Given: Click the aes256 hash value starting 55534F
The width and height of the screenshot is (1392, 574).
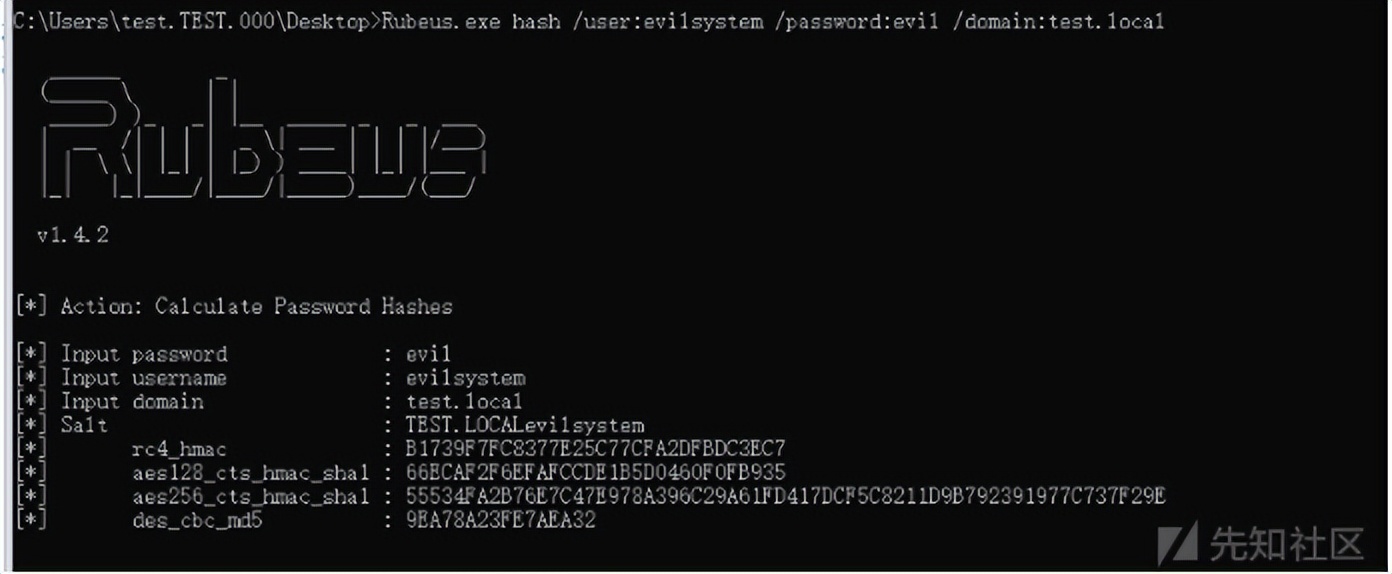Looking at the screenshot, I should pos(786,497).
